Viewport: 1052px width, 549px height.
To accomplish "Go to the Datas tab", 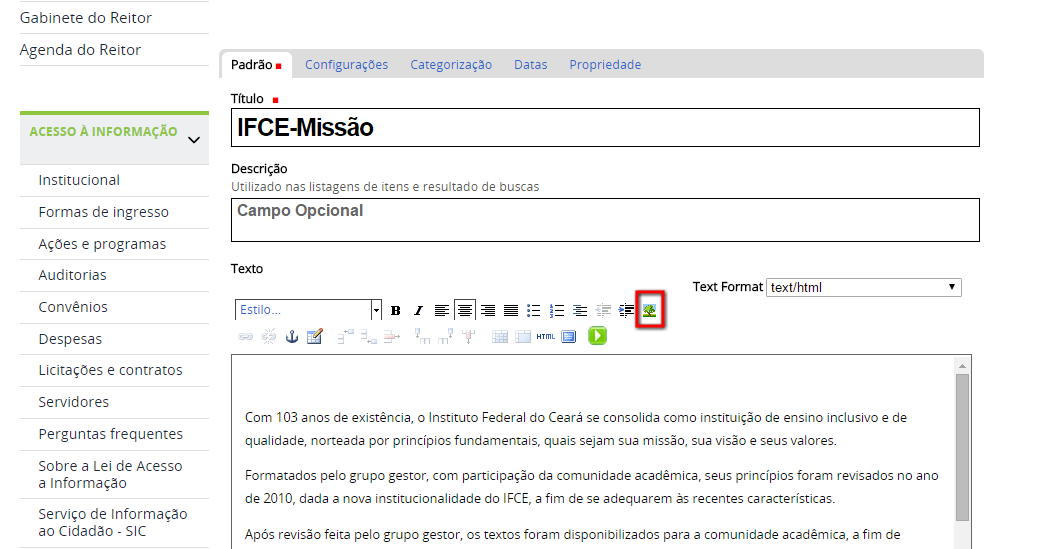I will pos(531,64).
